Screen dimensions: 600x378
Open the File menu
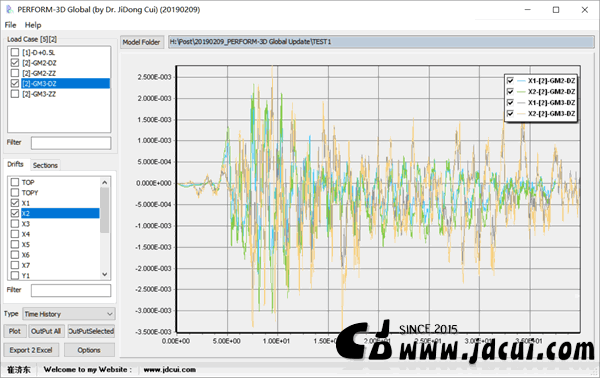(x=10, y=25)
